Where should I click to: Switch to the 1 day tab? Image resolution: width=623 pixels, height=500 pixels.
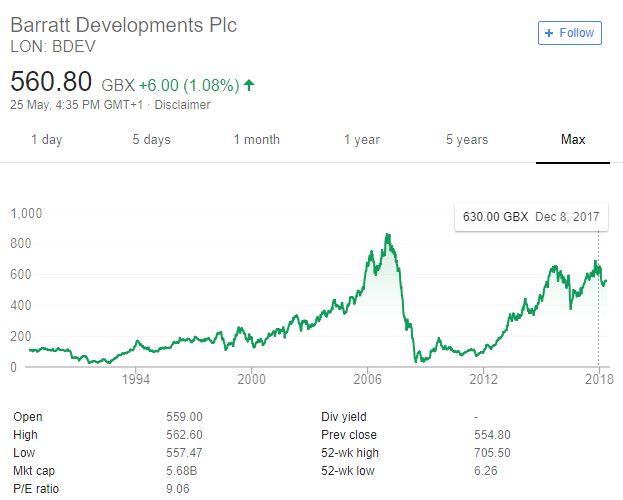pyautogui.click(x=46, y=139)
